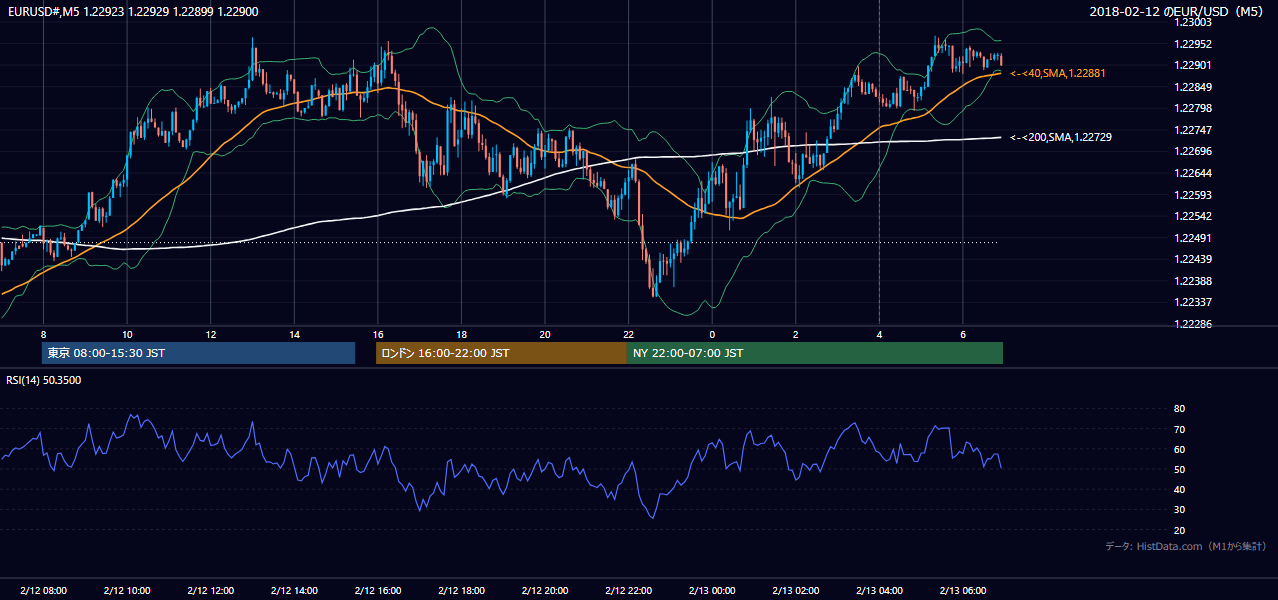
Task: Click price axis value 1.22542
Action: pyautogui.click(x=1192, y=216)
